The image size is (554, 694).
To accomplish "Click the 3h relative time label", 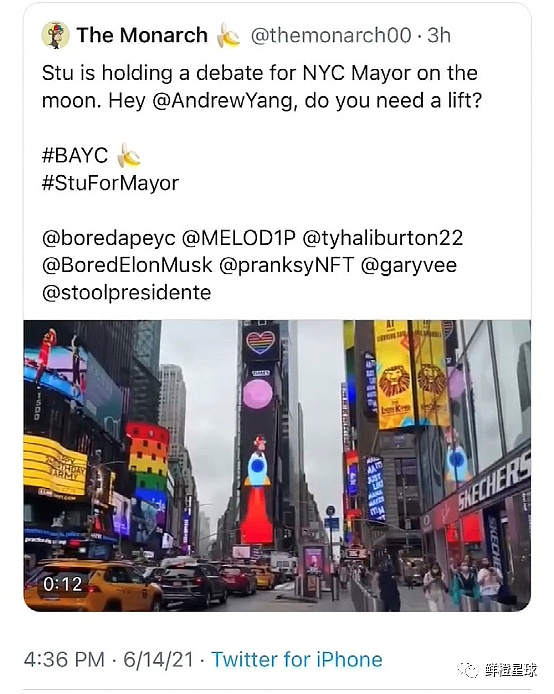I will coord(439,35).
